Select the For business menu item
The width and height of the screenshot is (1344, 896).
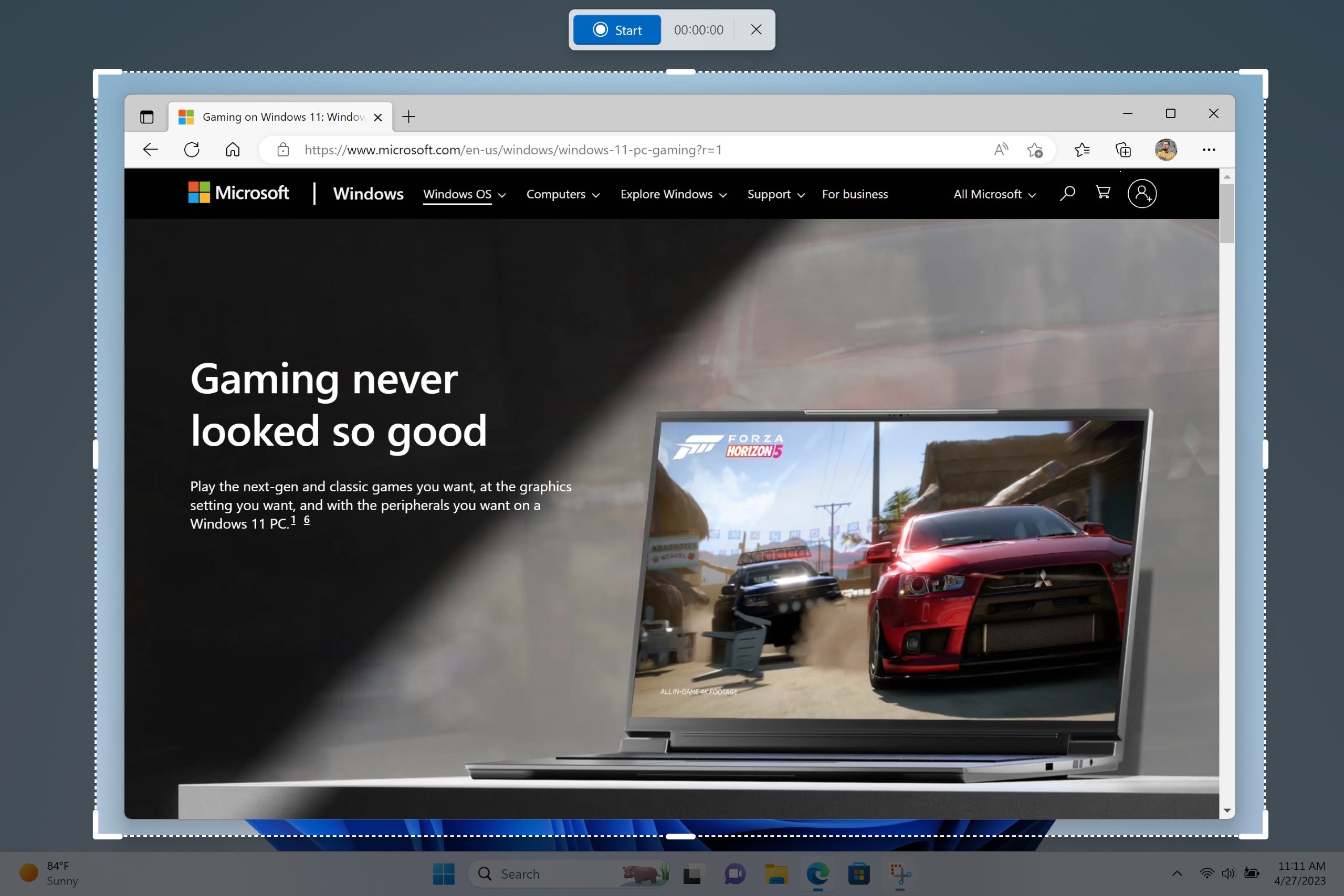click(x=854, y=193)
